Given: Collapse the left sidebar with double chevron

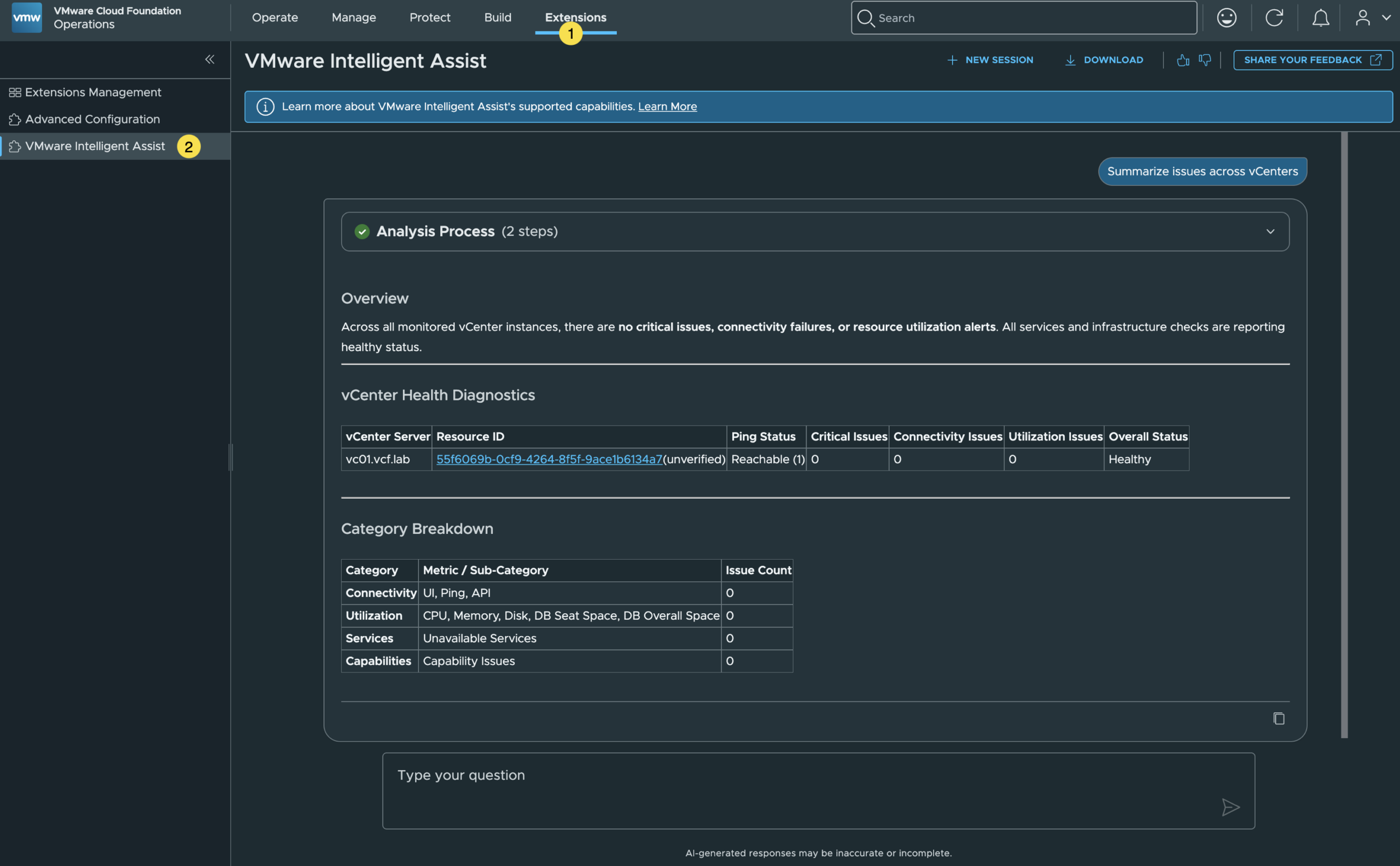Looking at the screenshot, I should [x=209, y=59].
